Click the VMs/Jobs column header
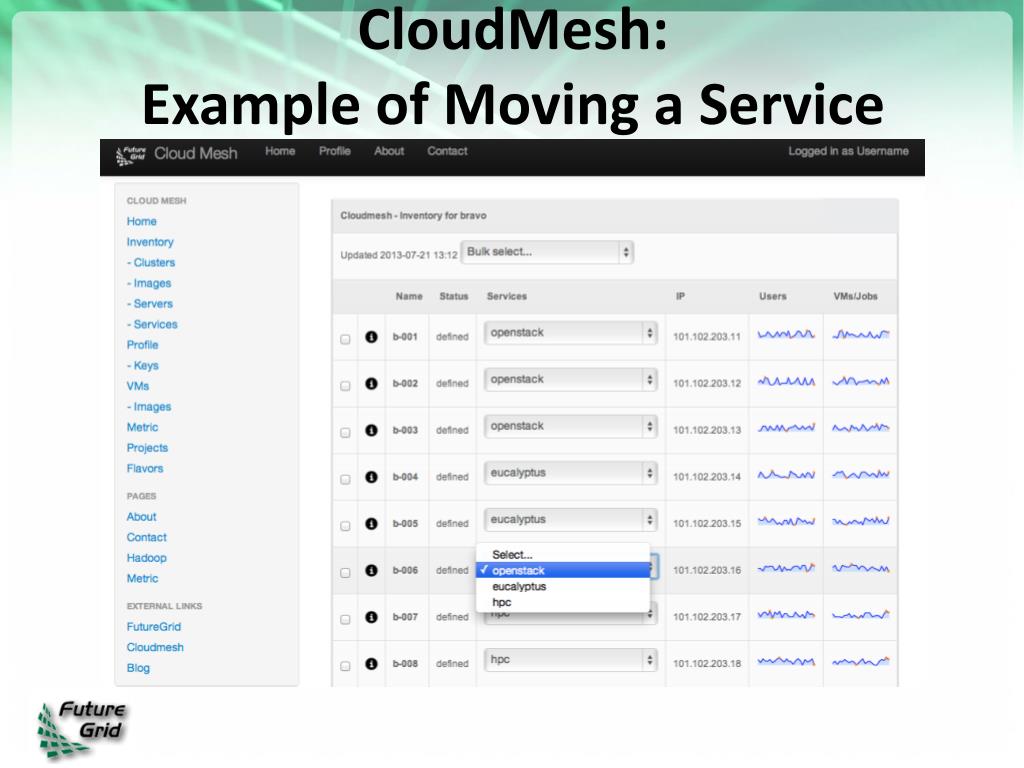Viewport: 1024px width, 768px height. [x=856, y=296]
